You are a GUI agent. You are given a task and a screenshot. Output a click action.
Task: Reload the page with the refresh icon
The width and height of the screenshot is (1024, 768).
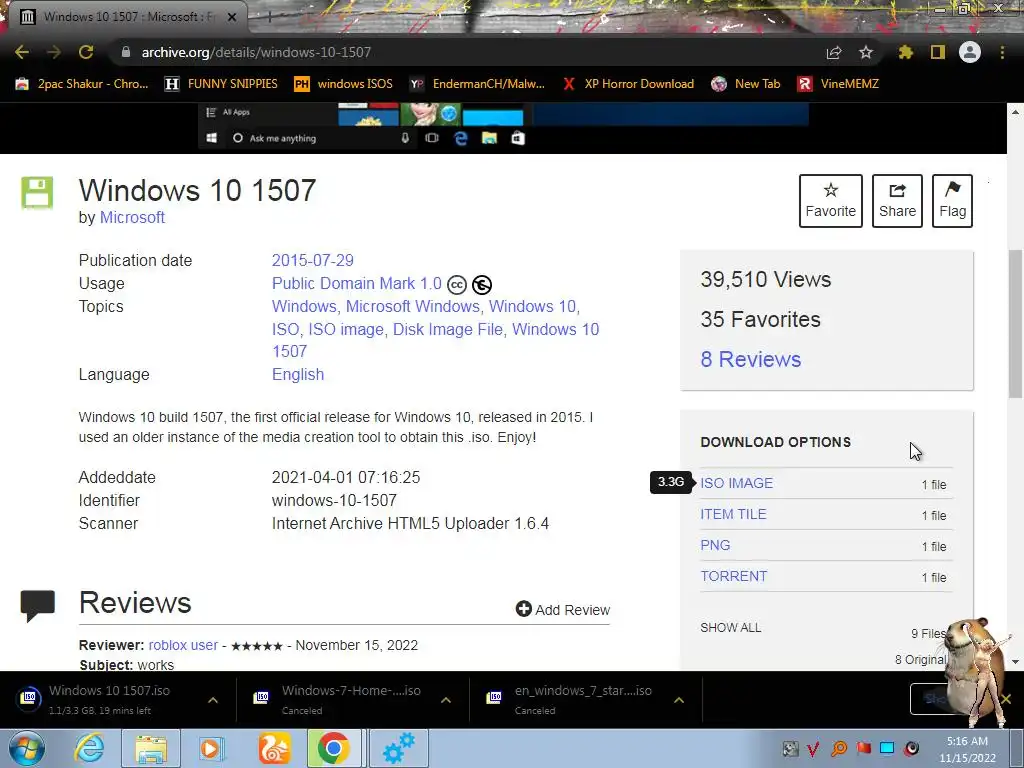click(x=86, y=52)
